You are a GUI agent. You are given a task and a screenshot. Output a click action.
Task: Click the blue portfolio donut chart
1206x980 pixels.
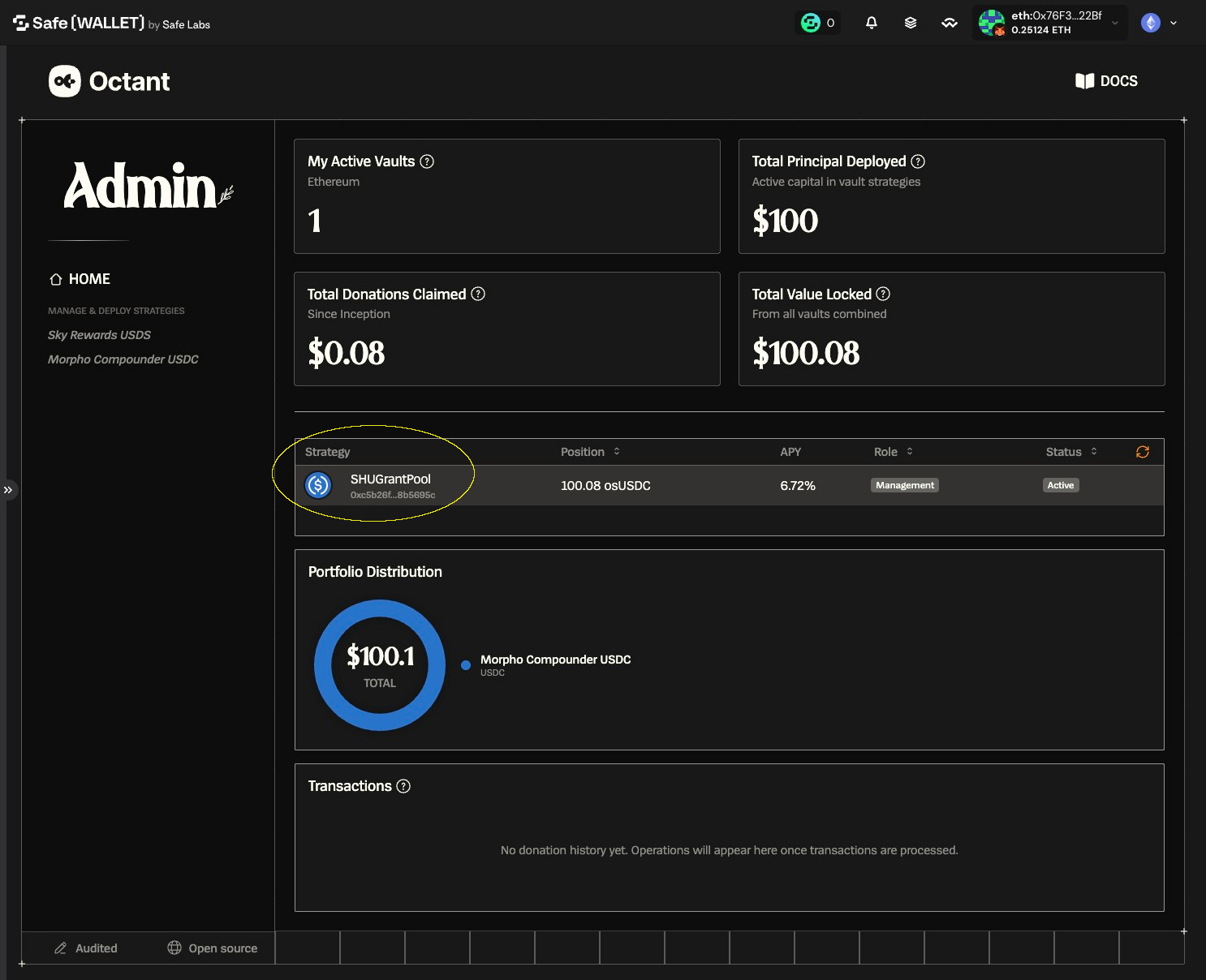coord(380,665)
